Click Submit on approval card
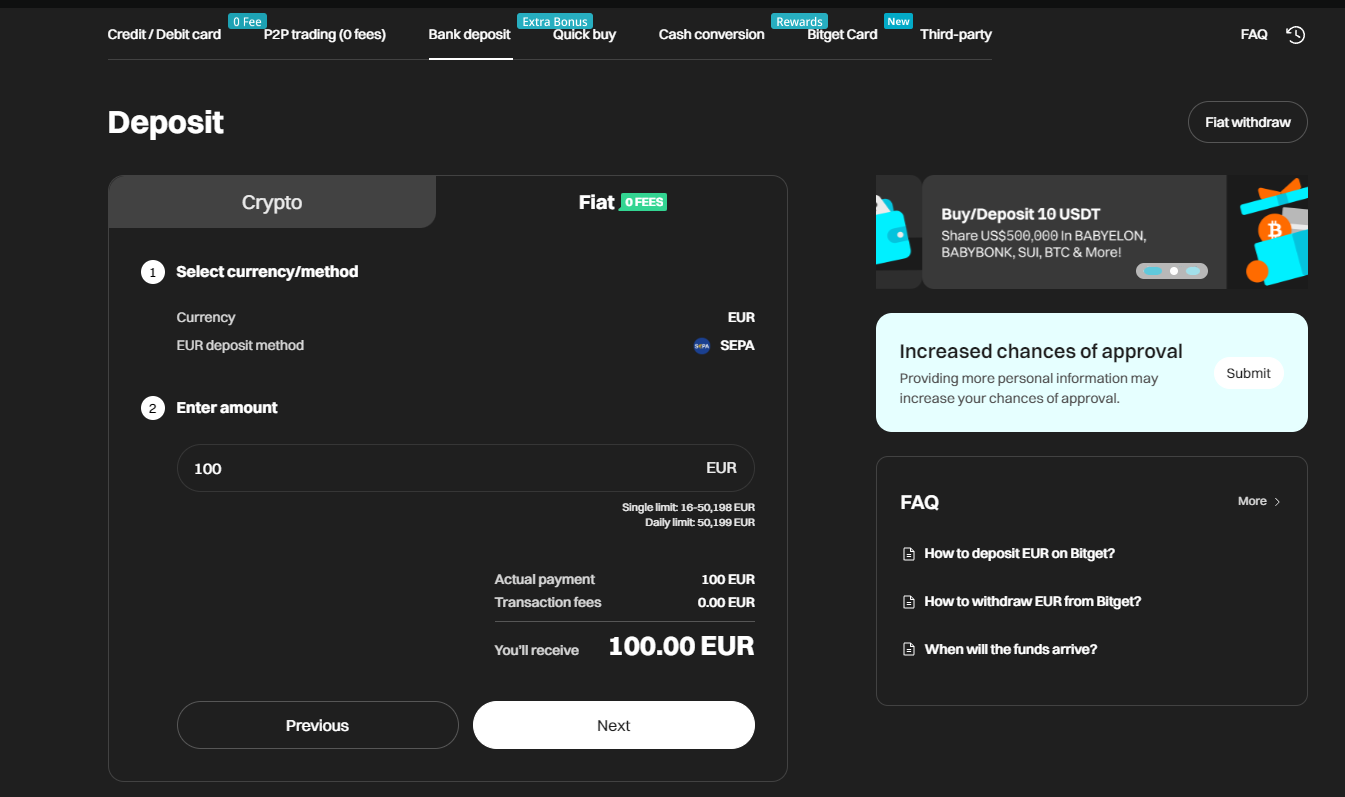 (1248, 373)
